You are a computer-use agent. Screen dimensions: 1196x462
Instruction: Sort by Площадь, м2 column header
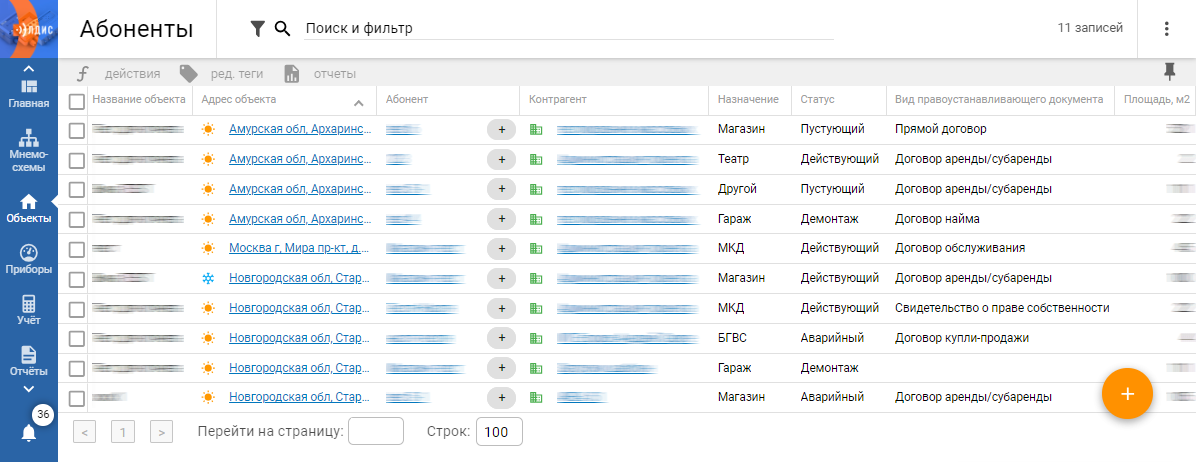coord(1157,100)
